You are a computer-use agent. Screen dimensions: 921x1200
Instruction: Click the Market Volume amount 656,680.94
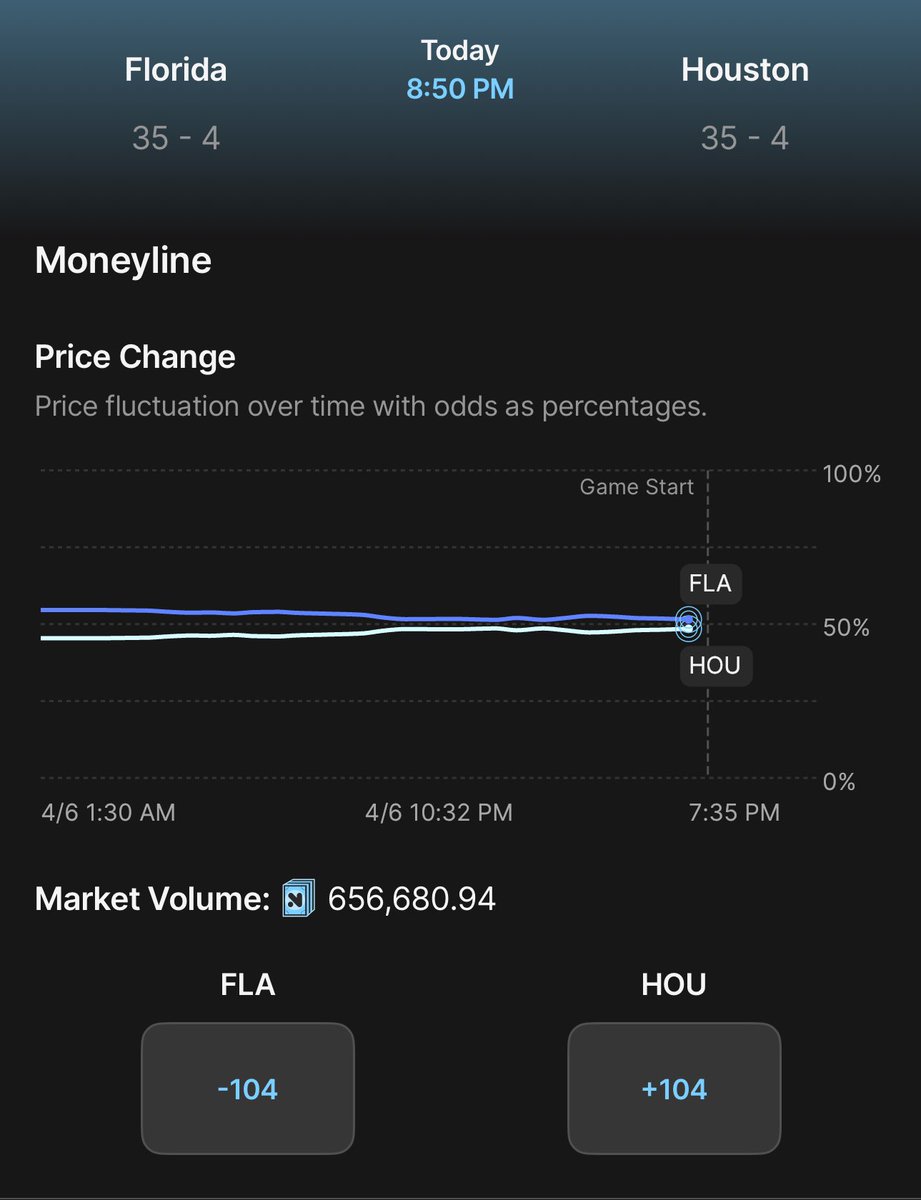click(x=411, y=899)
